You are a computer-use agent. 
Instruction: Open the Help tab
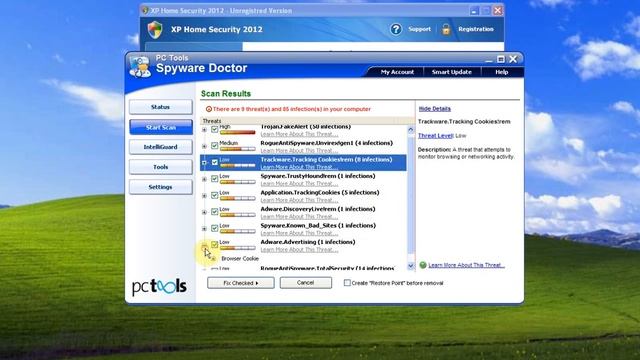tap(502, 72)
